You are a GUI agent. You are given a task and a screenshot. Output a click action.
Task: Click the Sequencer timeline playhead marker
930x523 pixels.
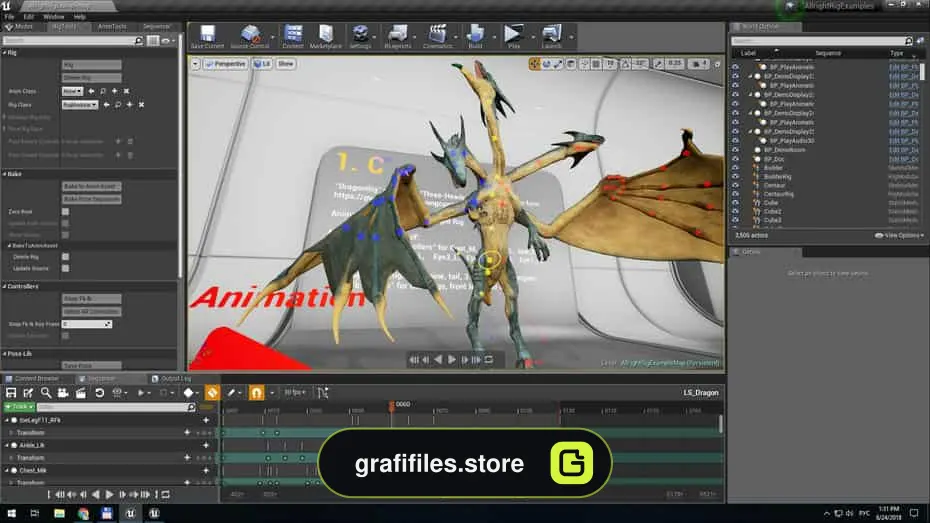391,405
